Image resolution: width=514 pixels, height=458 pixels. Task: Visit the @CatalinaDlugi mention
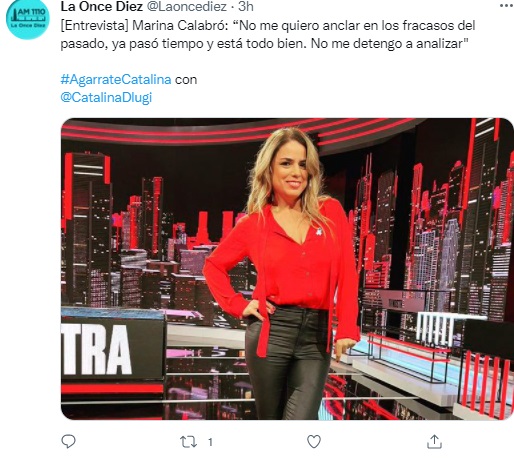pyautogui.click(x=106, y=97)
